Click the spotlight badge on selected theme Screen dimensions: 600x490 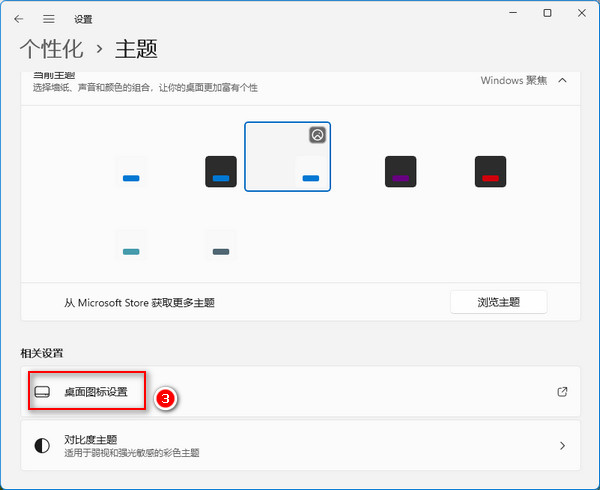317,135
